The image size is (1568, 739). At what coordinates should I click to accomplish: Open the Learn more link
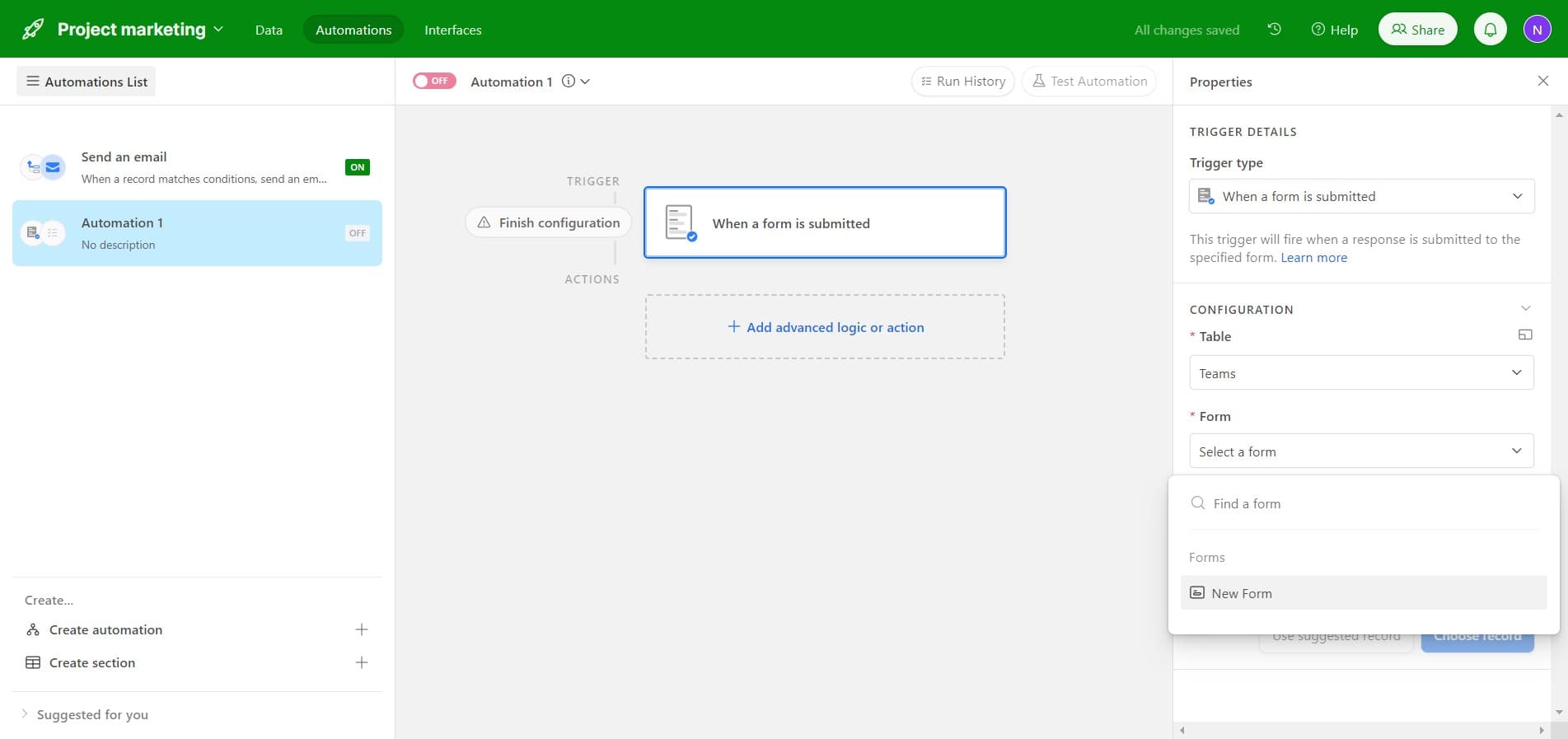1313,258
